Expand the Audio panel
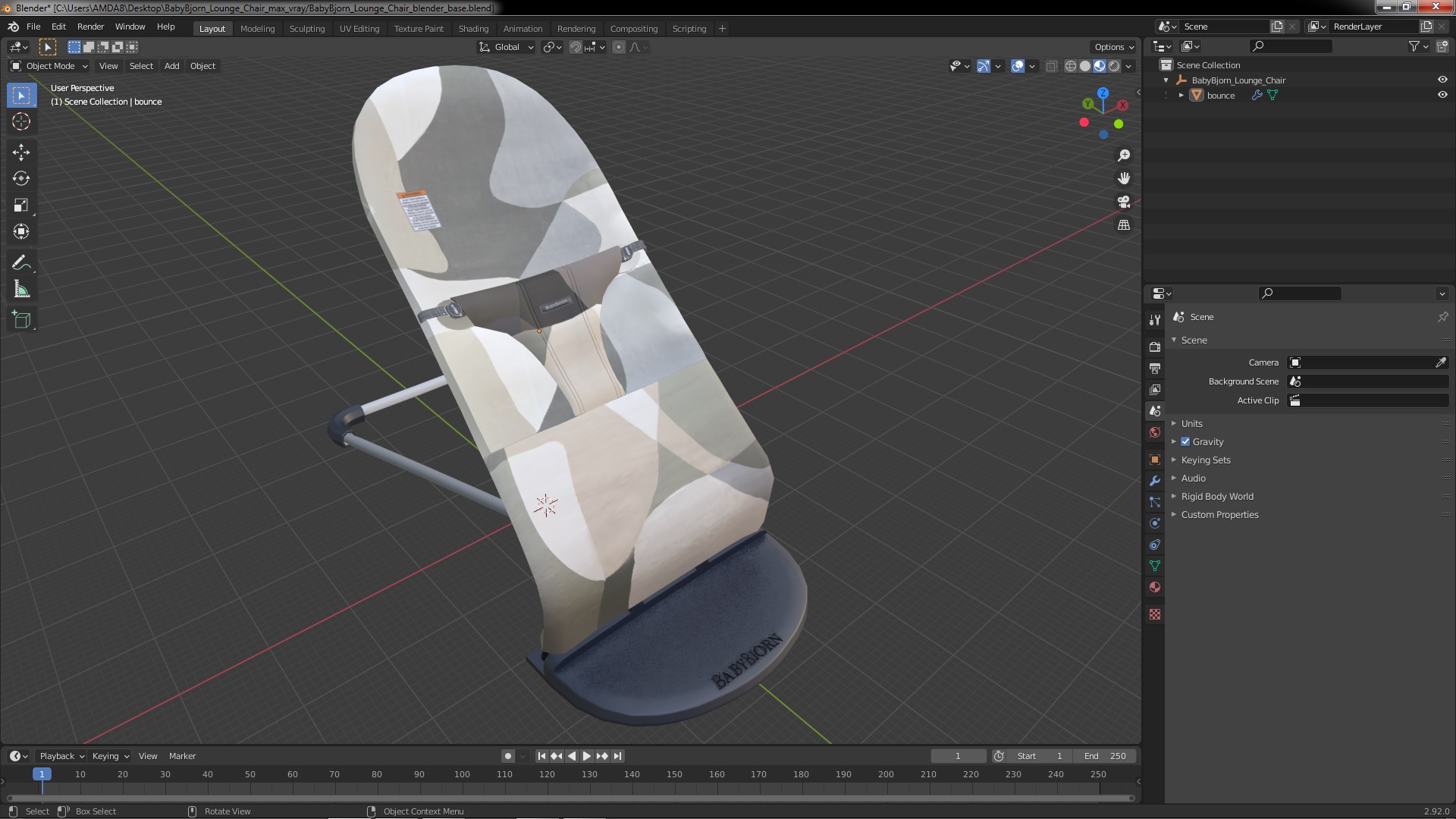The image size is (1456, 819). [1193, 478]
